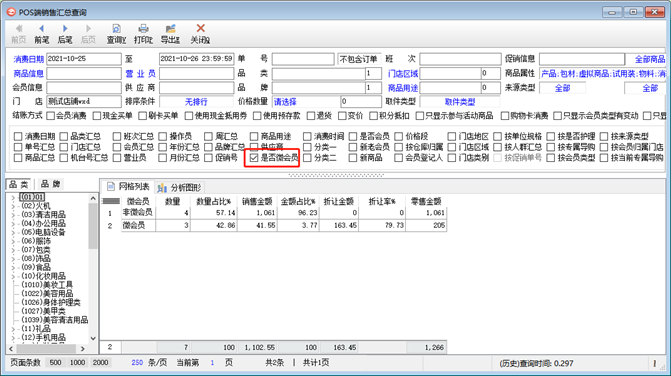Click the greyed last page (后页) icon
This screenshot has width=671, height=376.
[x=88, y=29]
